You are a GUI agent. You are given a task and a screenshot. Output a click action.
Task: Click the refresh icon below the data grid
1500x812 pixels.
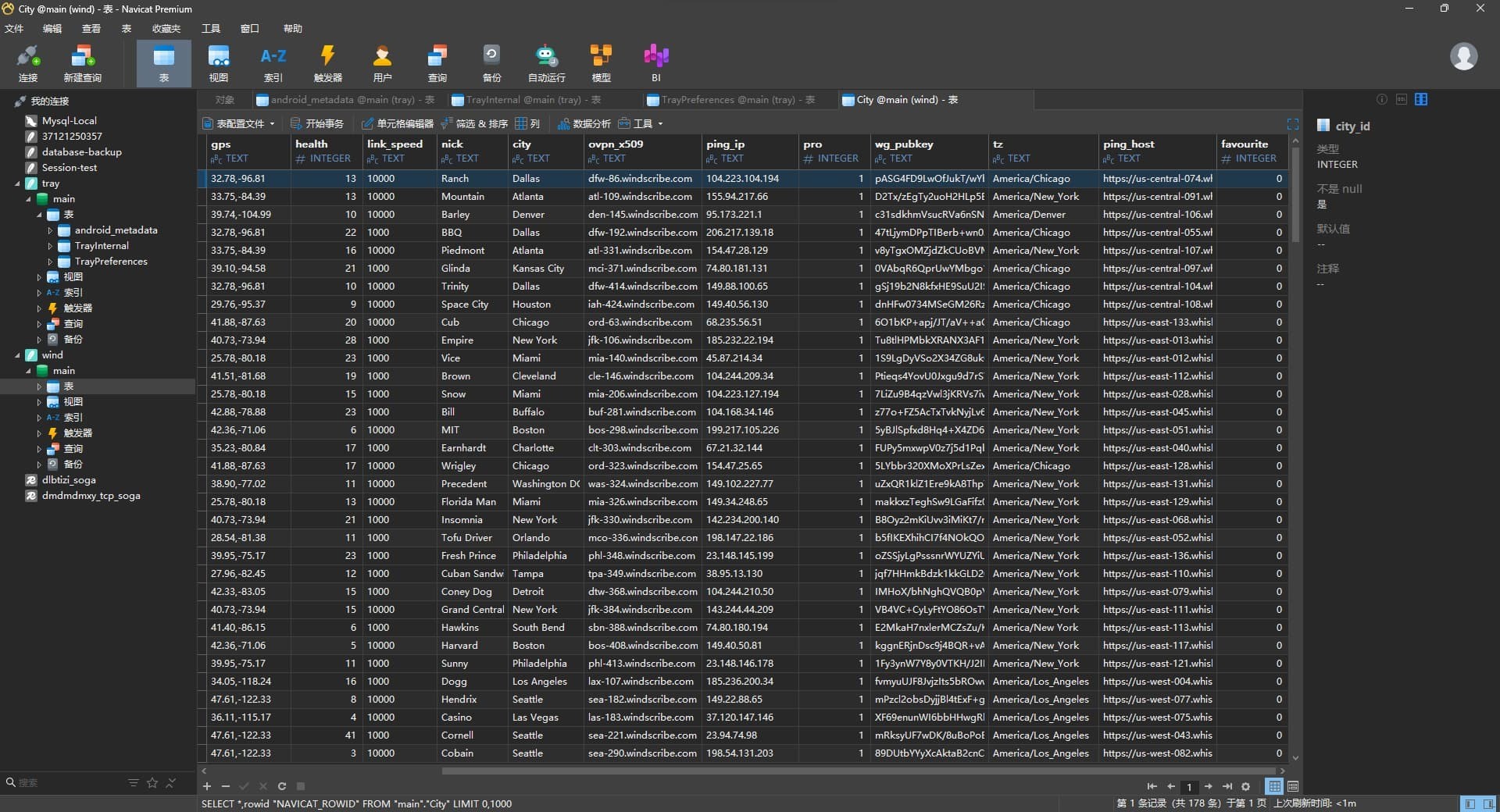[282, 786]
